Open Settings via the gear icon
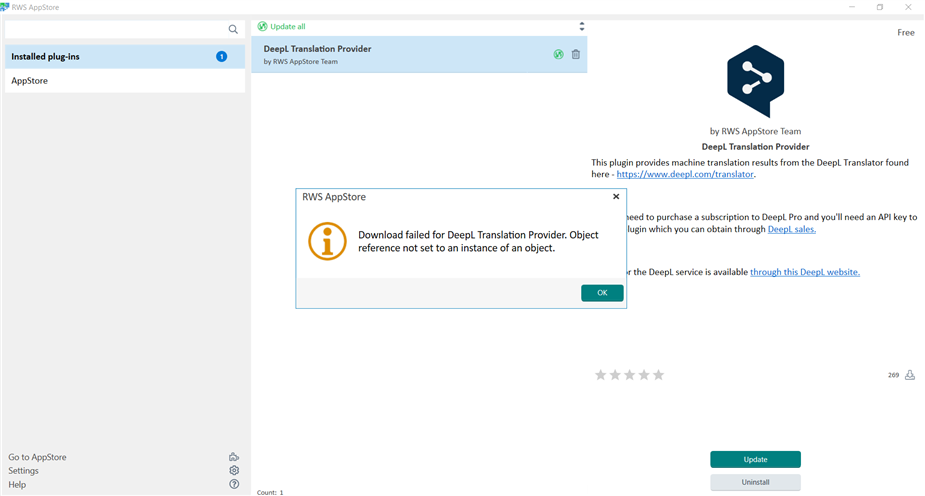This screenshot has height=496, width=925. (x=234, y=470)
